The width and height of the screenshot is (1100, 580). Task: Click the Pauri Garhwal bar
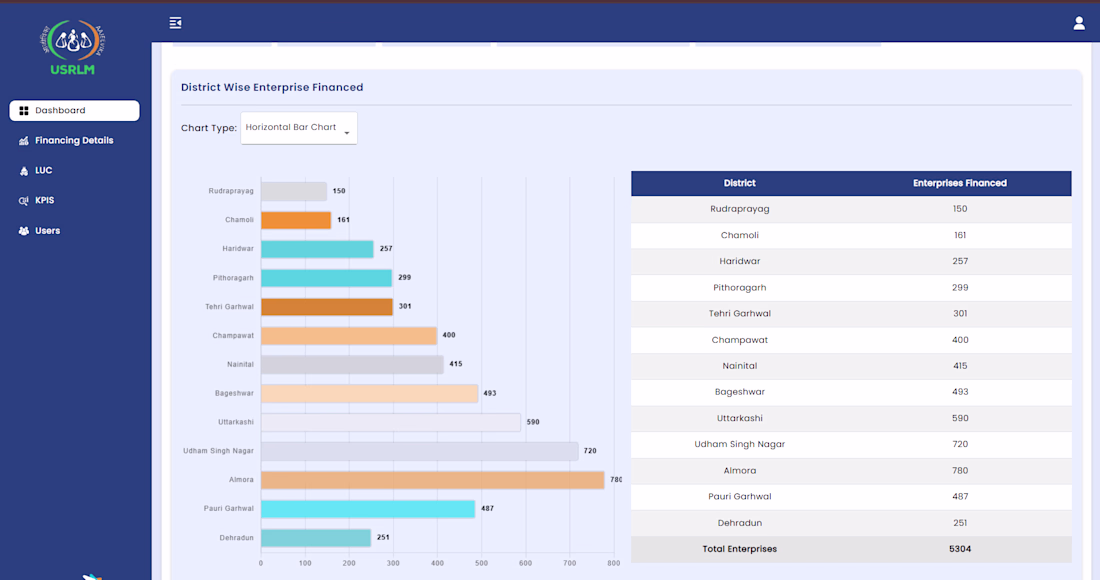(368, 508)
